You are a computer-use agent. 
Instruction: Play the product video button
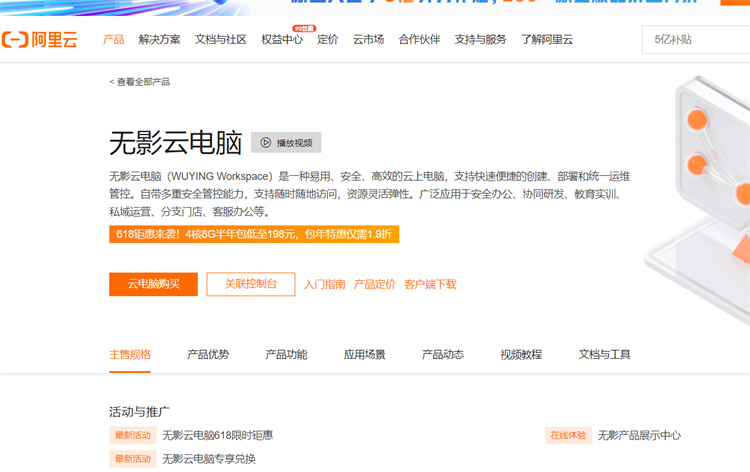[286, 143]
